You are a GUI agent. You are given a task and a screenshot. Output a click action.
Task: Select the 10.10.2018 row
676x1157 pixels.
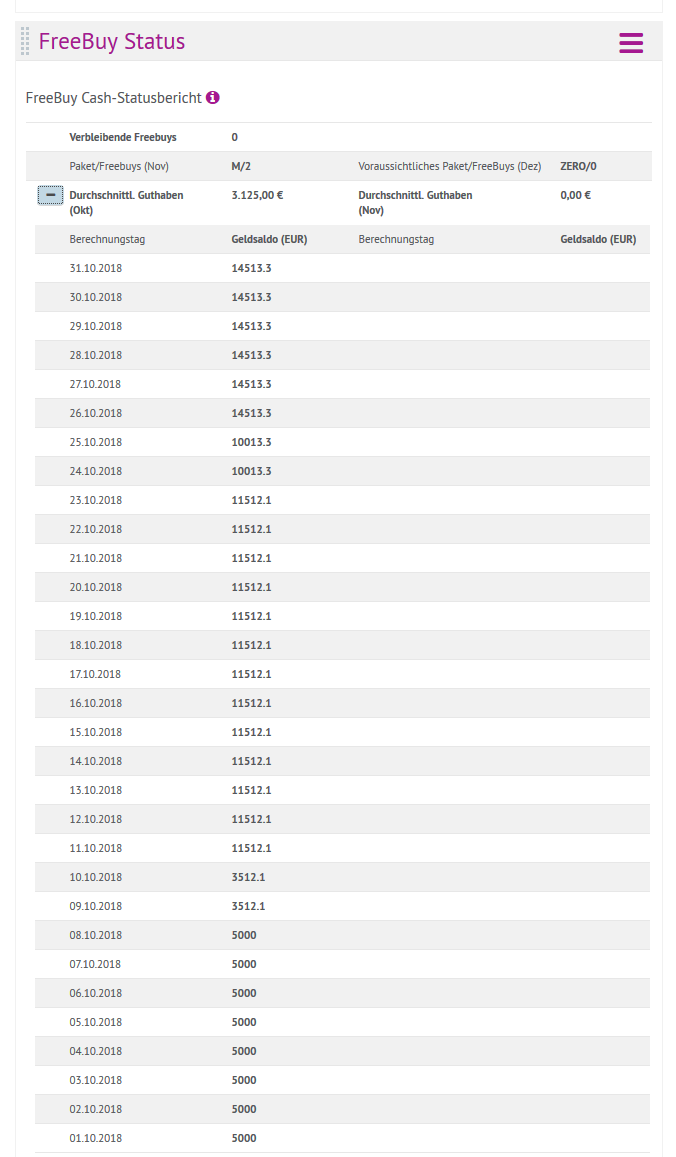point(96,877)
